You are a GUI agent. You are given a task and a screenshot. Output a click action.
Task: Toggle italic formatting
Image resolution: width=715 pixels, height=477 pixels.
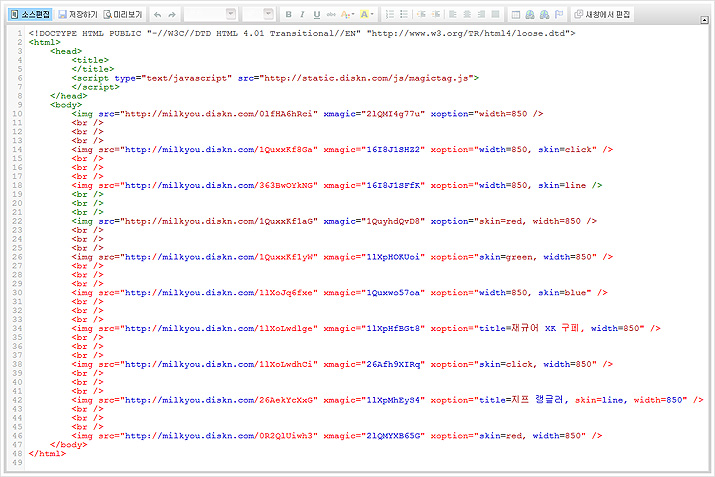[x=302, y=15]
